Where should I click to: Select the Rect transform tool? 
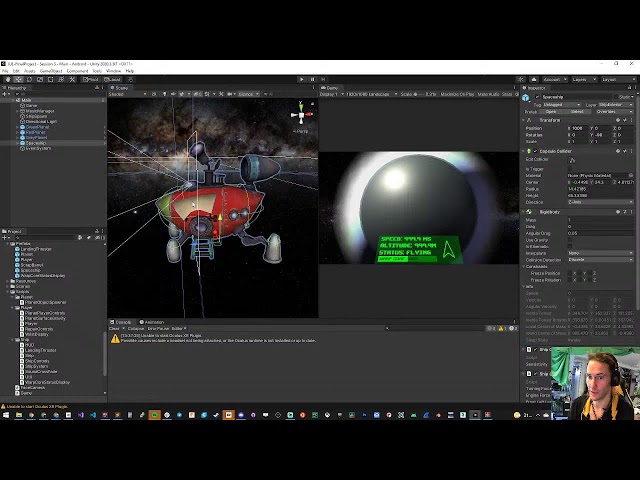click(x=51, y=80)
